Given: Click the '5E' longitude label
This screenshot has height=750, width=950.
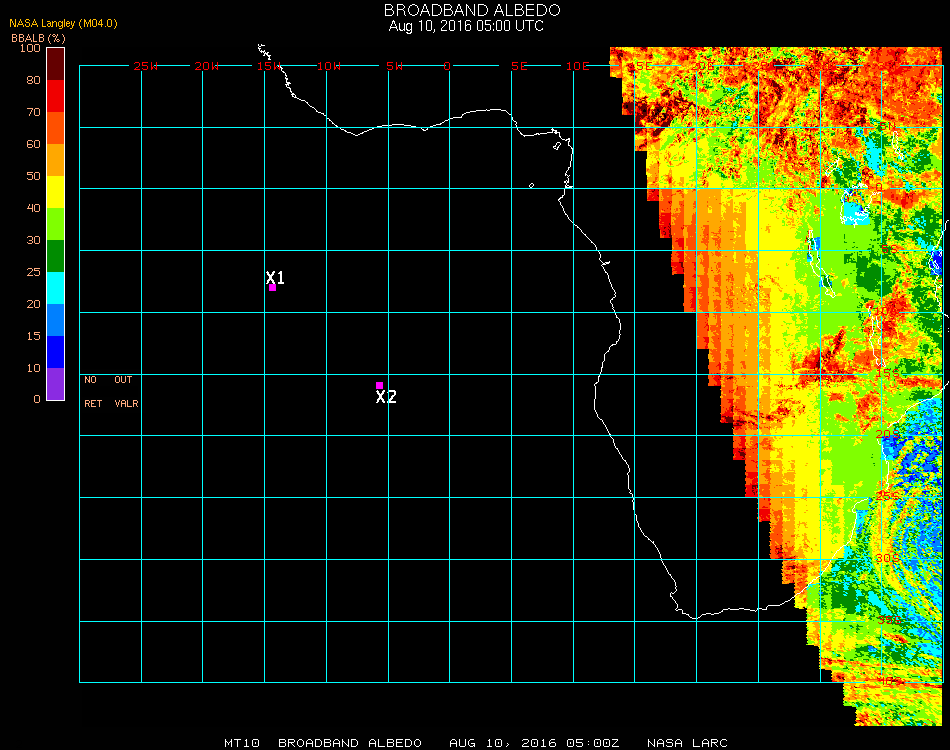Looking at the screenshot, I should (519, 66).
